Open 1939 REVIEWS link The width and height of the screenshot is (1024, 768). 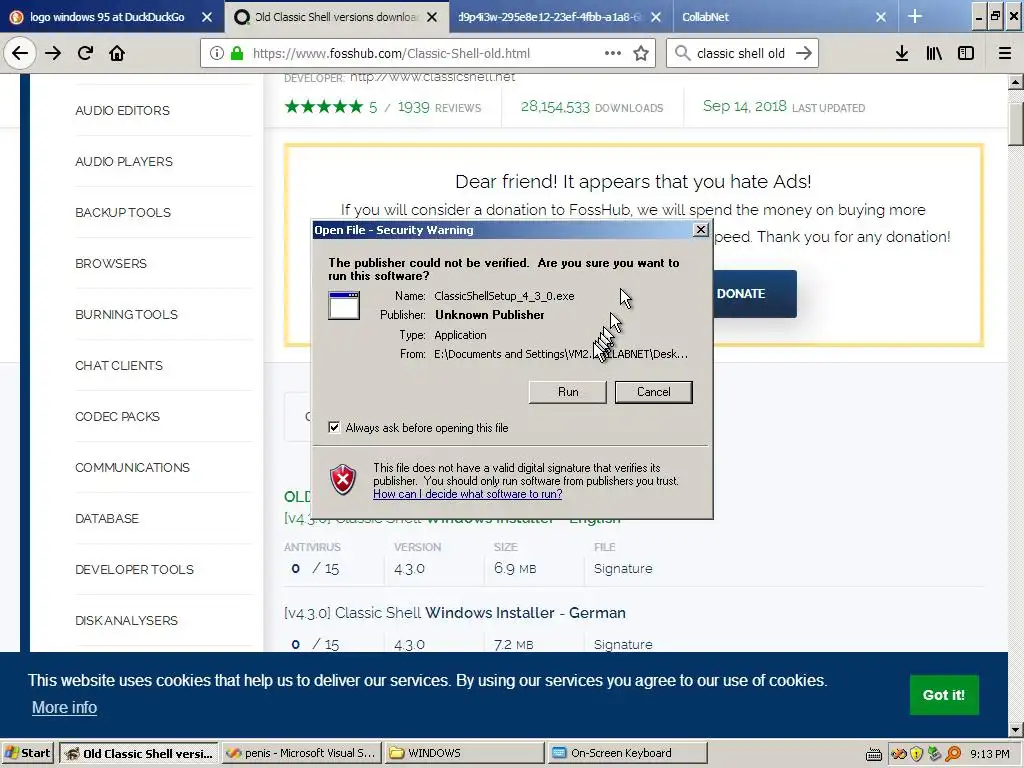(440, 107)
